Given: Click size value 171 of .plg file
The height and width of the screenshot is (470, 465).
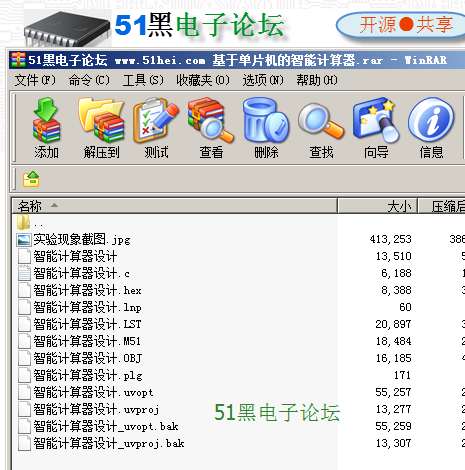Looking at the screenshot, I should (402, 375).
